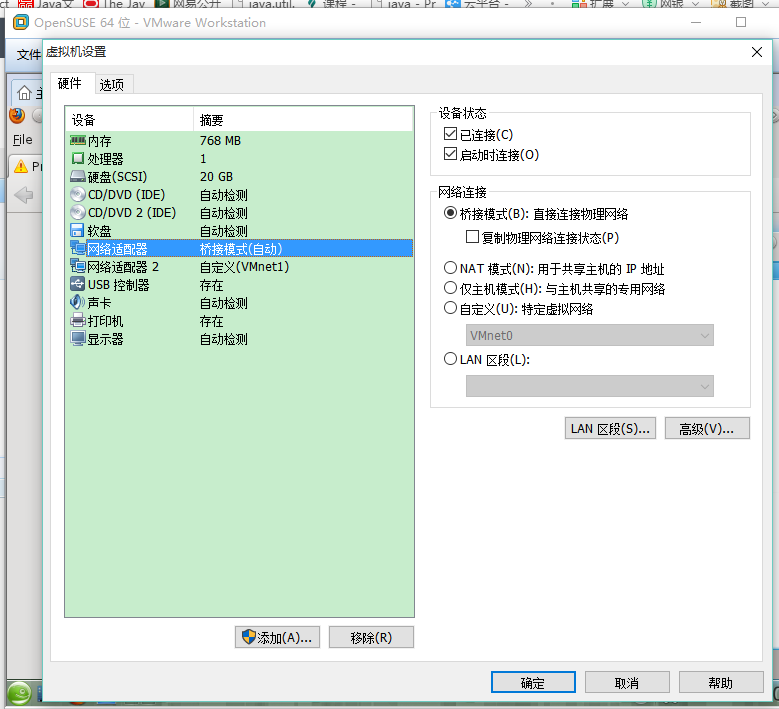Click the 摘要 summary column header
Screen dimensions: 779x709
click(303, 120)
